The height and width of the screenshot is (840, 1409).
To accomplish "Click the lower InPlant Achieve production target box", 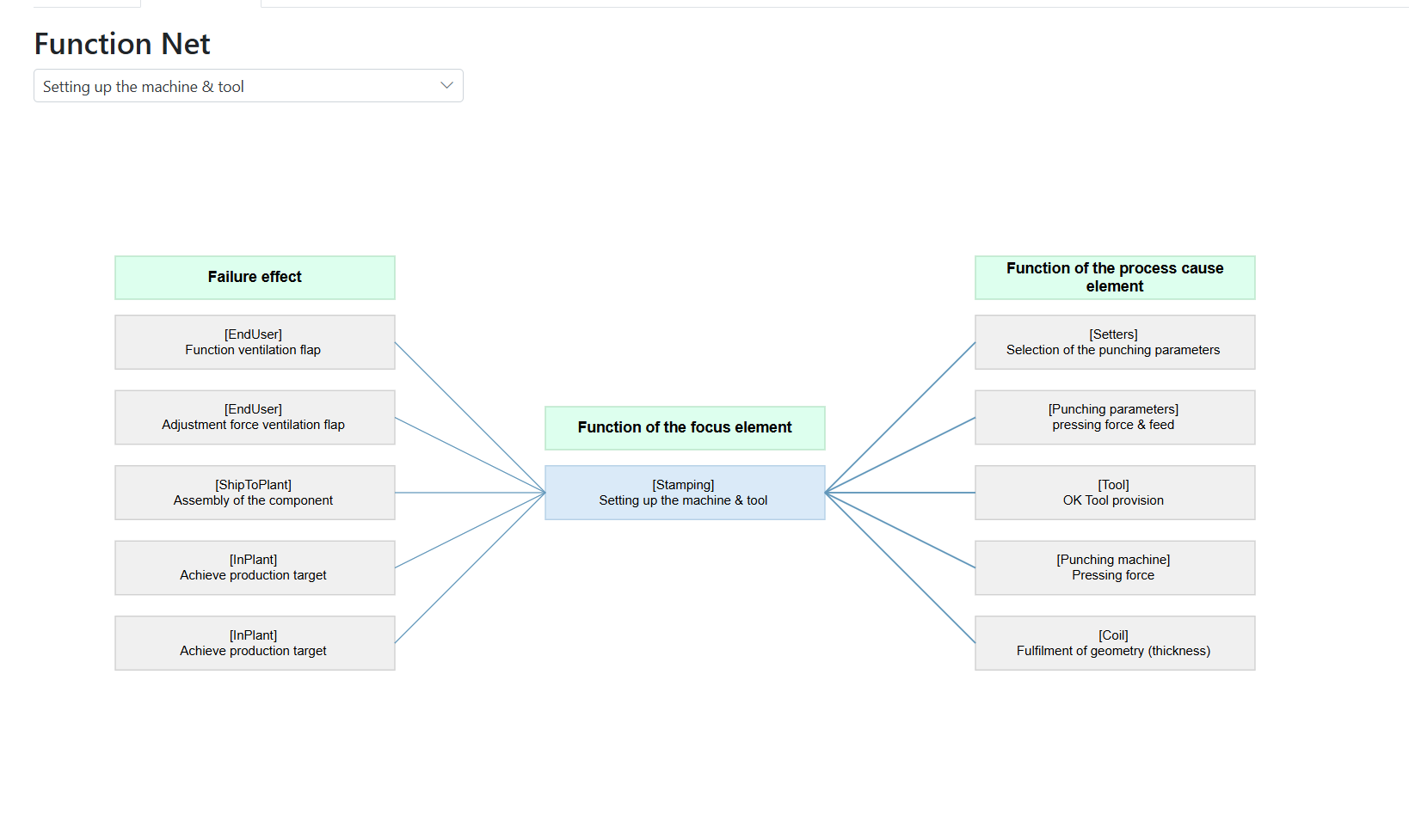I will (x=254, y=642).
